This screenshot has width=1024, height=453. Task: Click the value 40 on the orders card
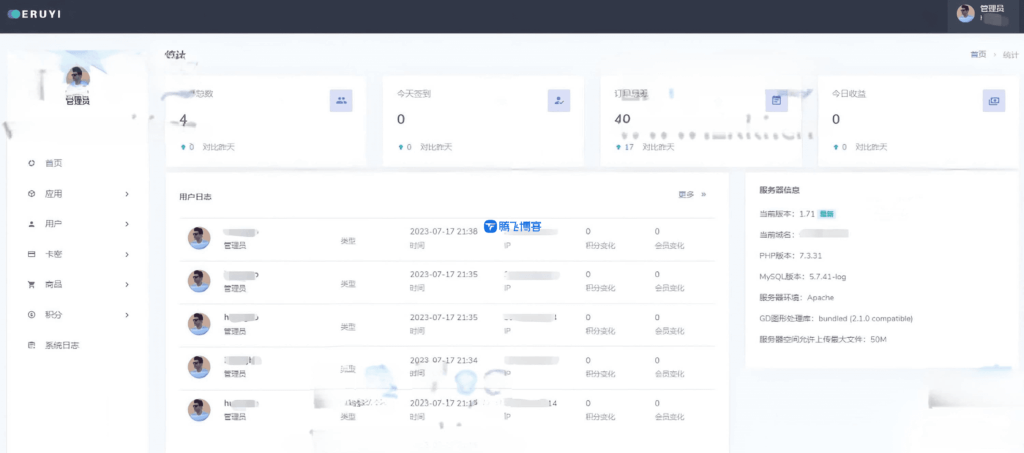coord(622,119)
